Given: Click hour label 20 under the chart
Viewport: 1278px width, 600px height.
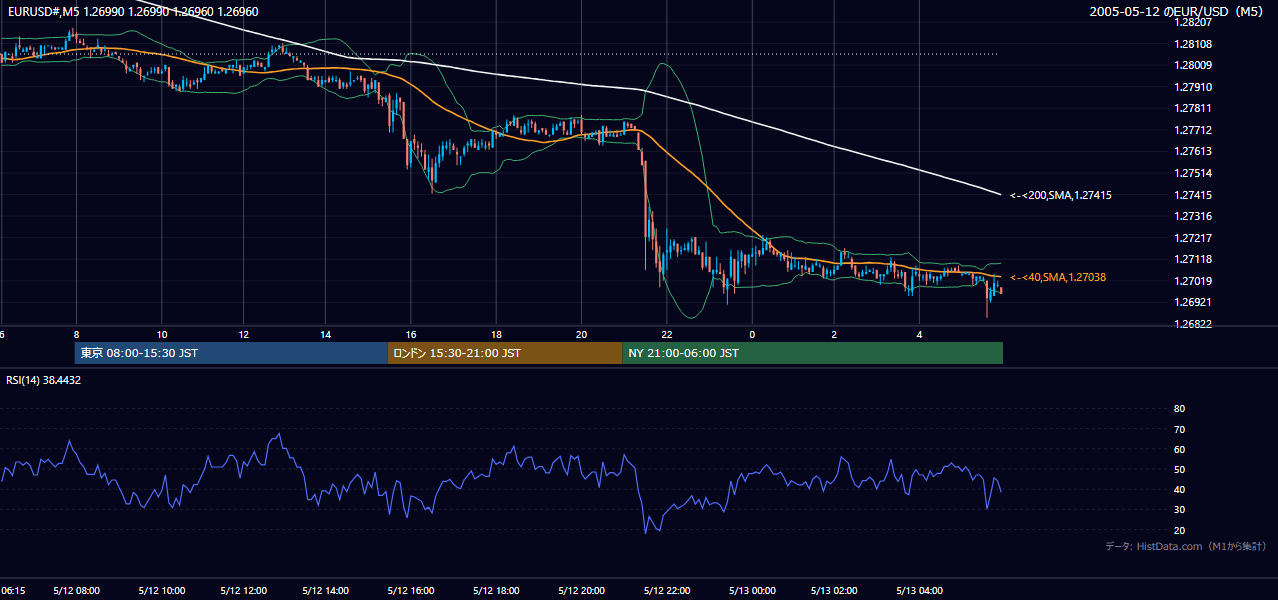Looking at the screenshot, I should [581, 335].
